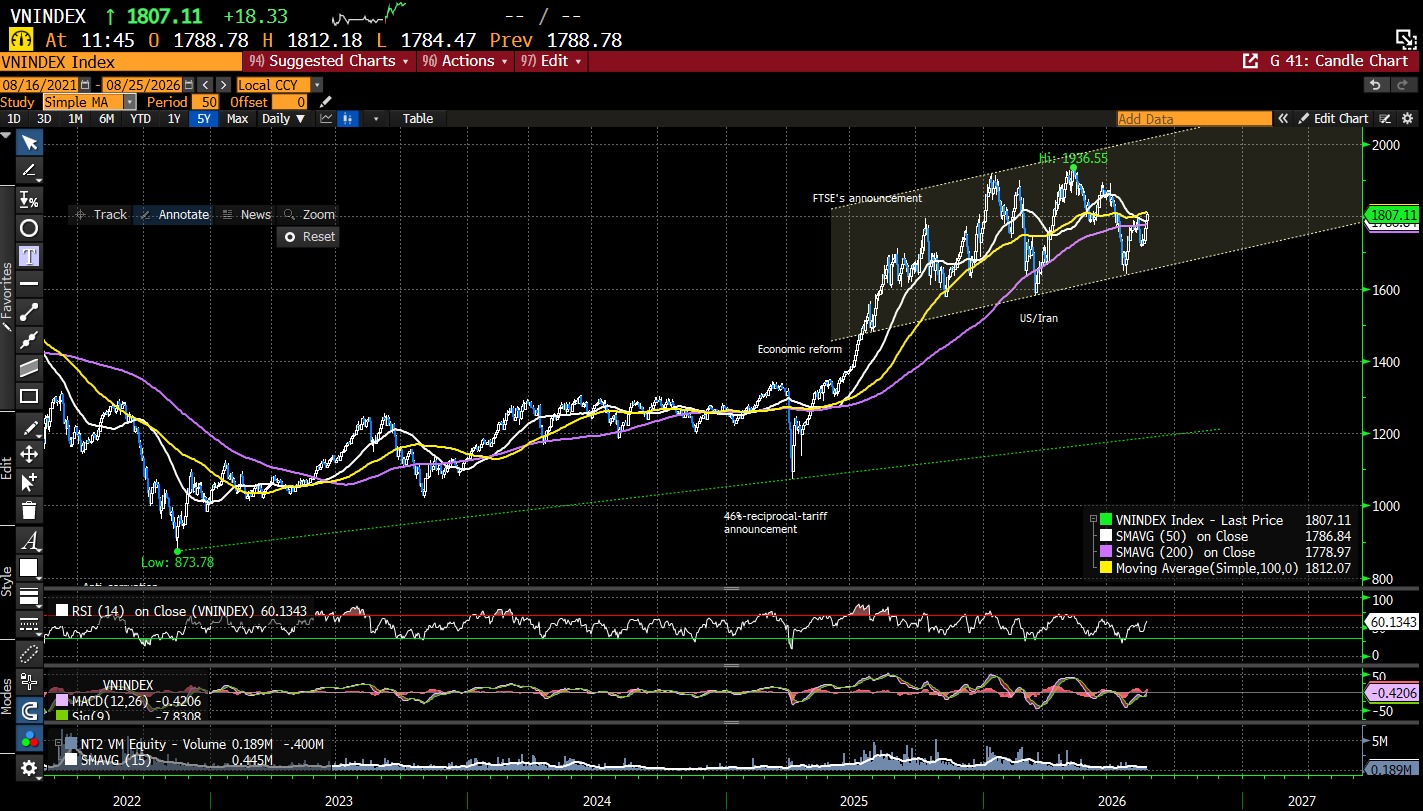Select the regression line tool
The height and width of the screenshot is (811, 1423).
coord(29,340)
